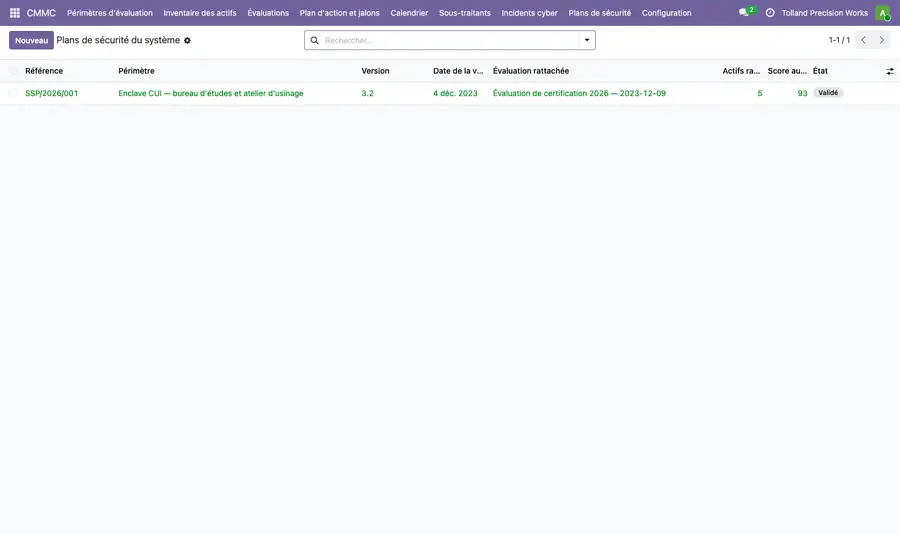The image size is (900, 534).
Task: Click the gear icon beside the page title
Action: [187, 41]
